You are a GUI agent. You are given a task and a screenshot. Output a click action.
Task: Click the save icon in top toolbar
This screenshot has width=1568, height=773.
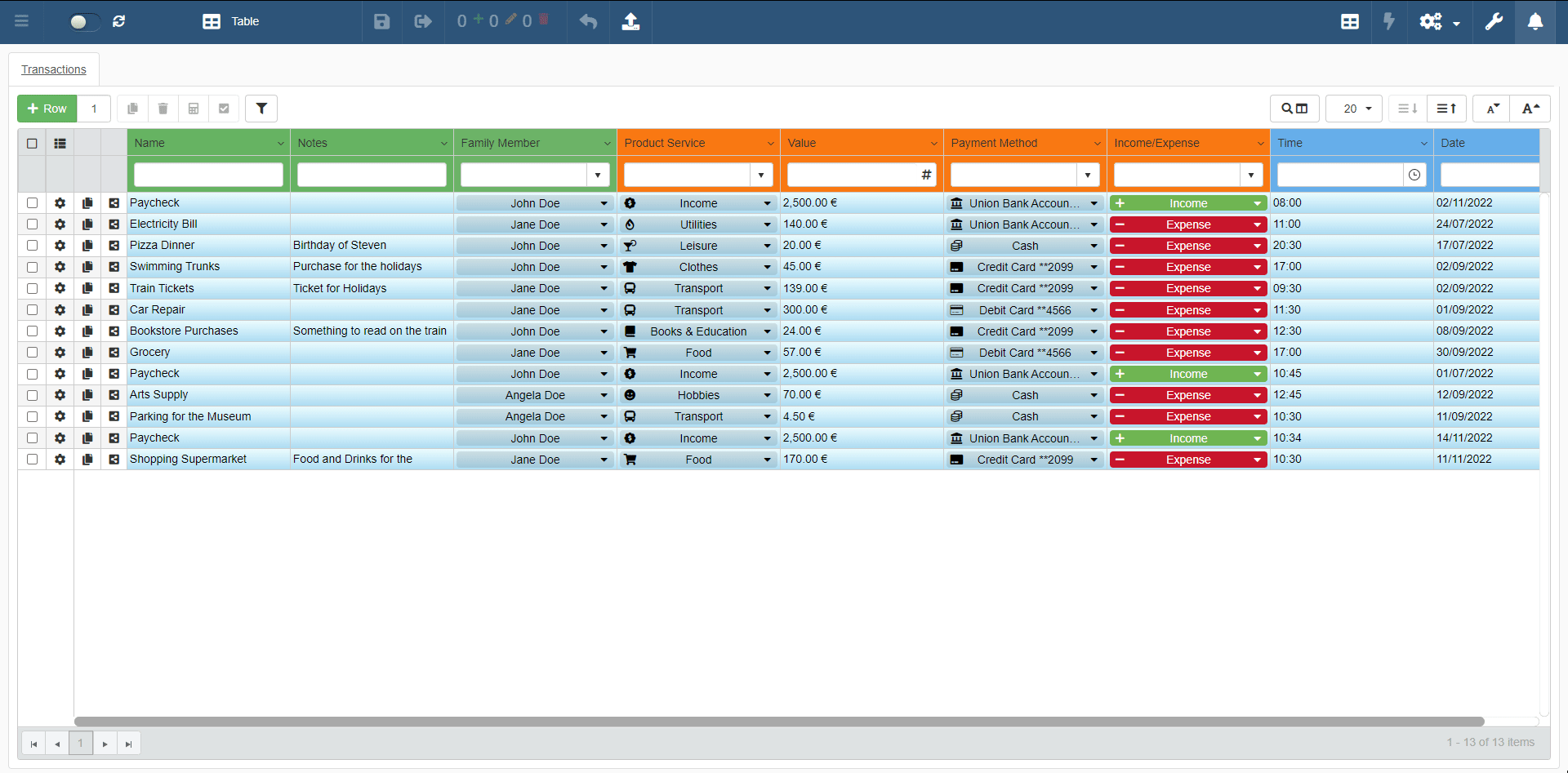tap(381, 21)
